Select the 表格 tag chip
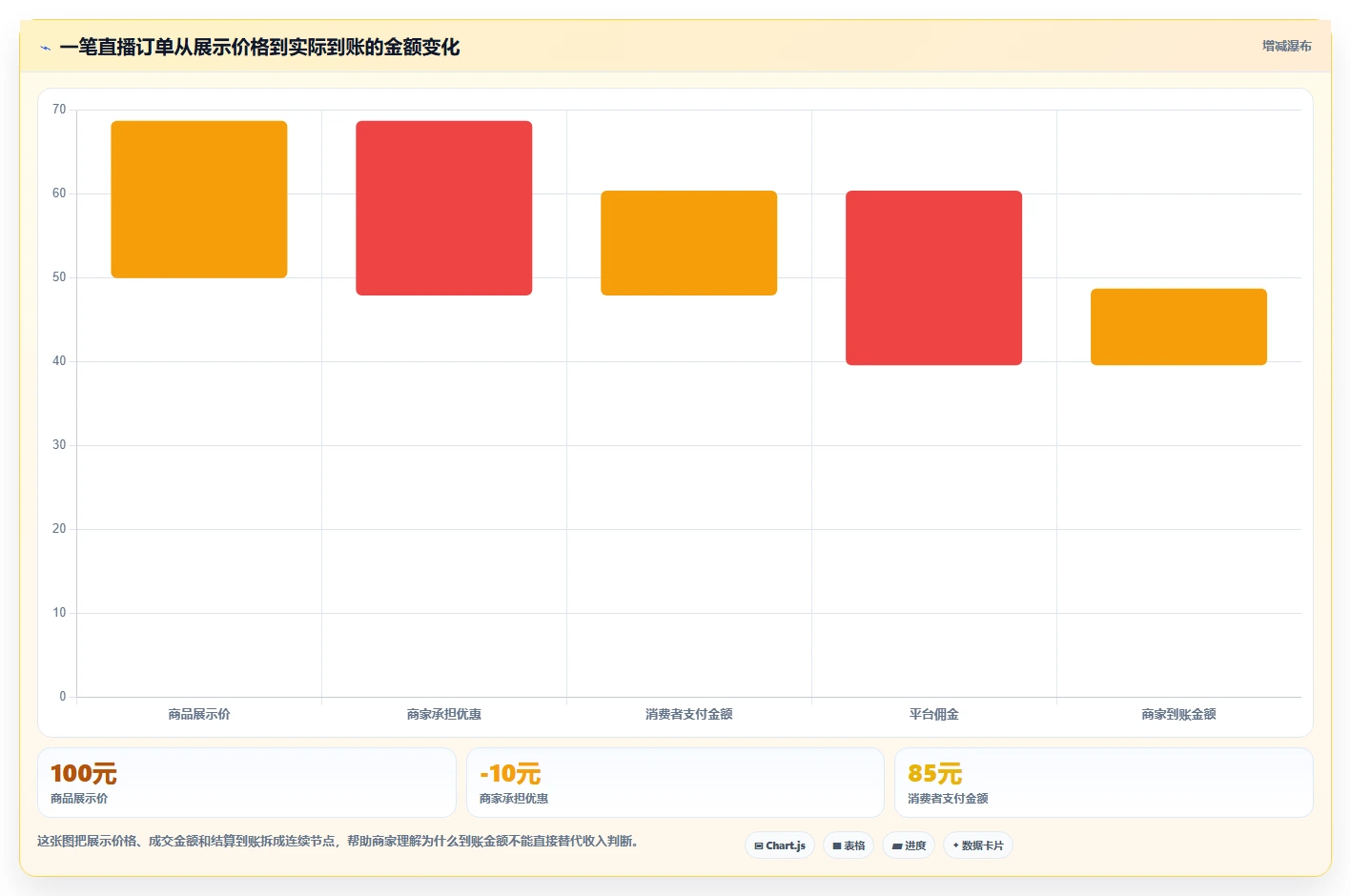Screen dimensions: 1351x896 coord(849,845)
